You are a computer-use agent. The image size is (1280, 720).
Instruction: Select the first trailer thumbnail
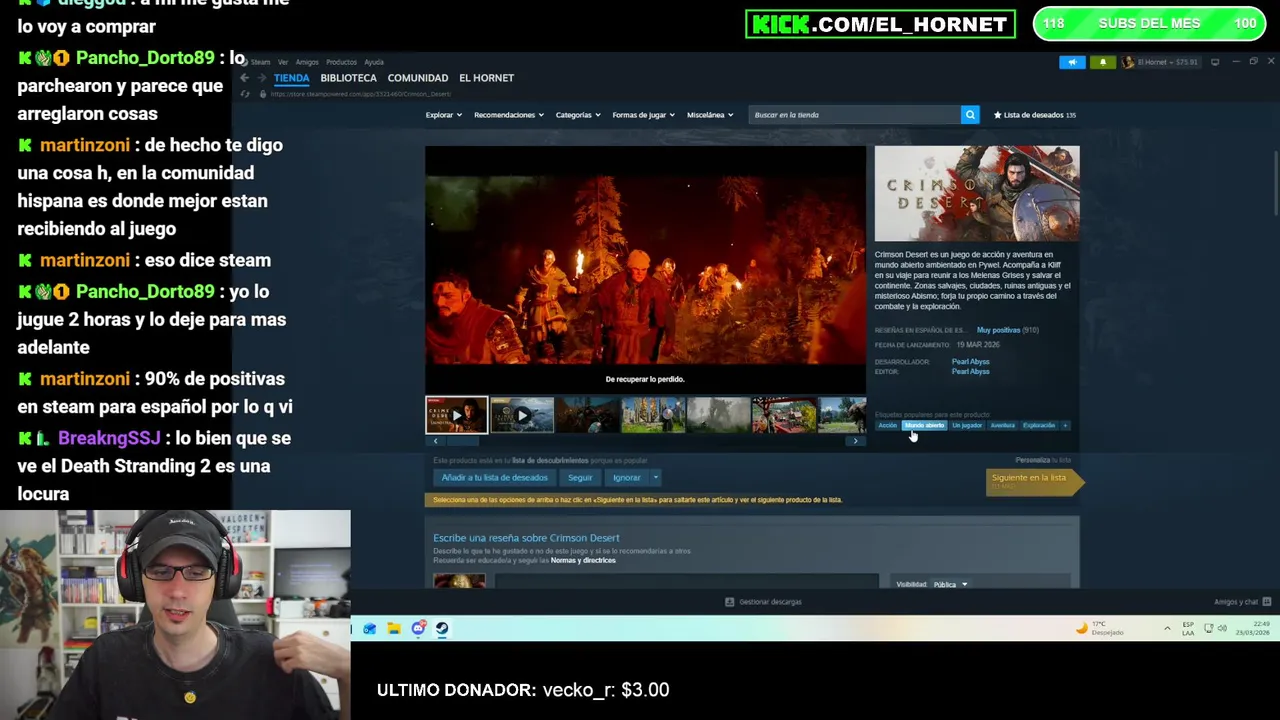tap(456, 415)
